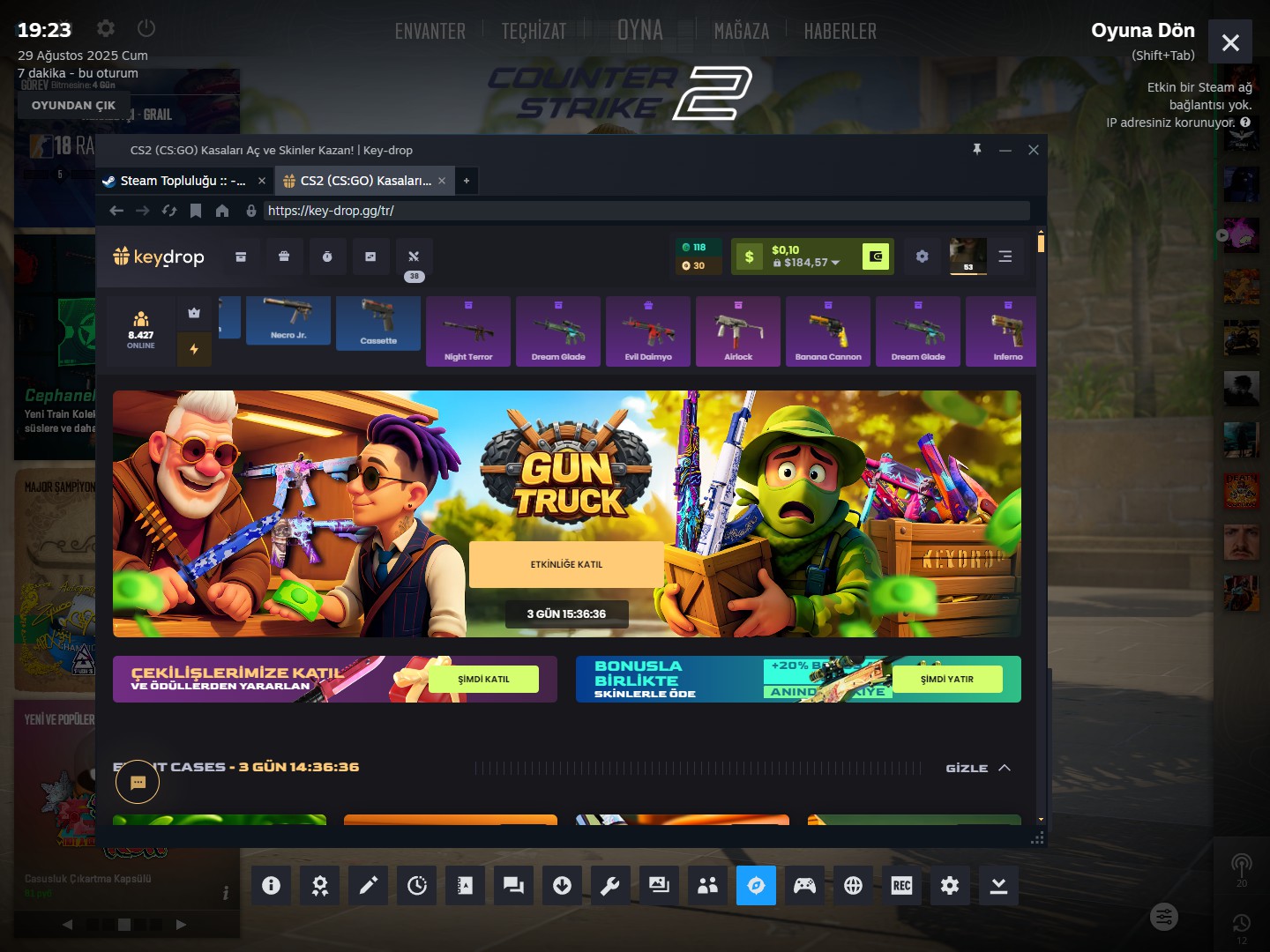Select the Necro Jr. drop card
Image resolution: width=1270 pixels, height=952 pixels.
tap(288, 321)
